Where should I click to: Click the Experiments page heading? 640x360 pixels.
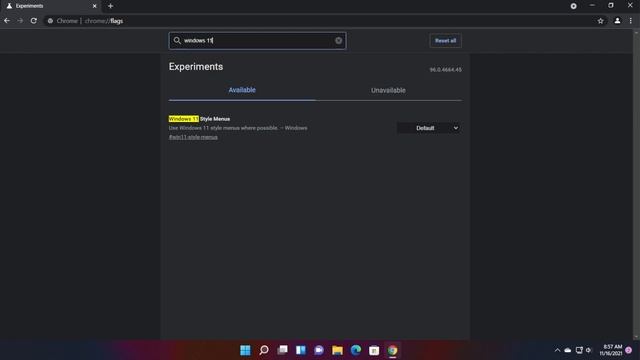(196, 67)
